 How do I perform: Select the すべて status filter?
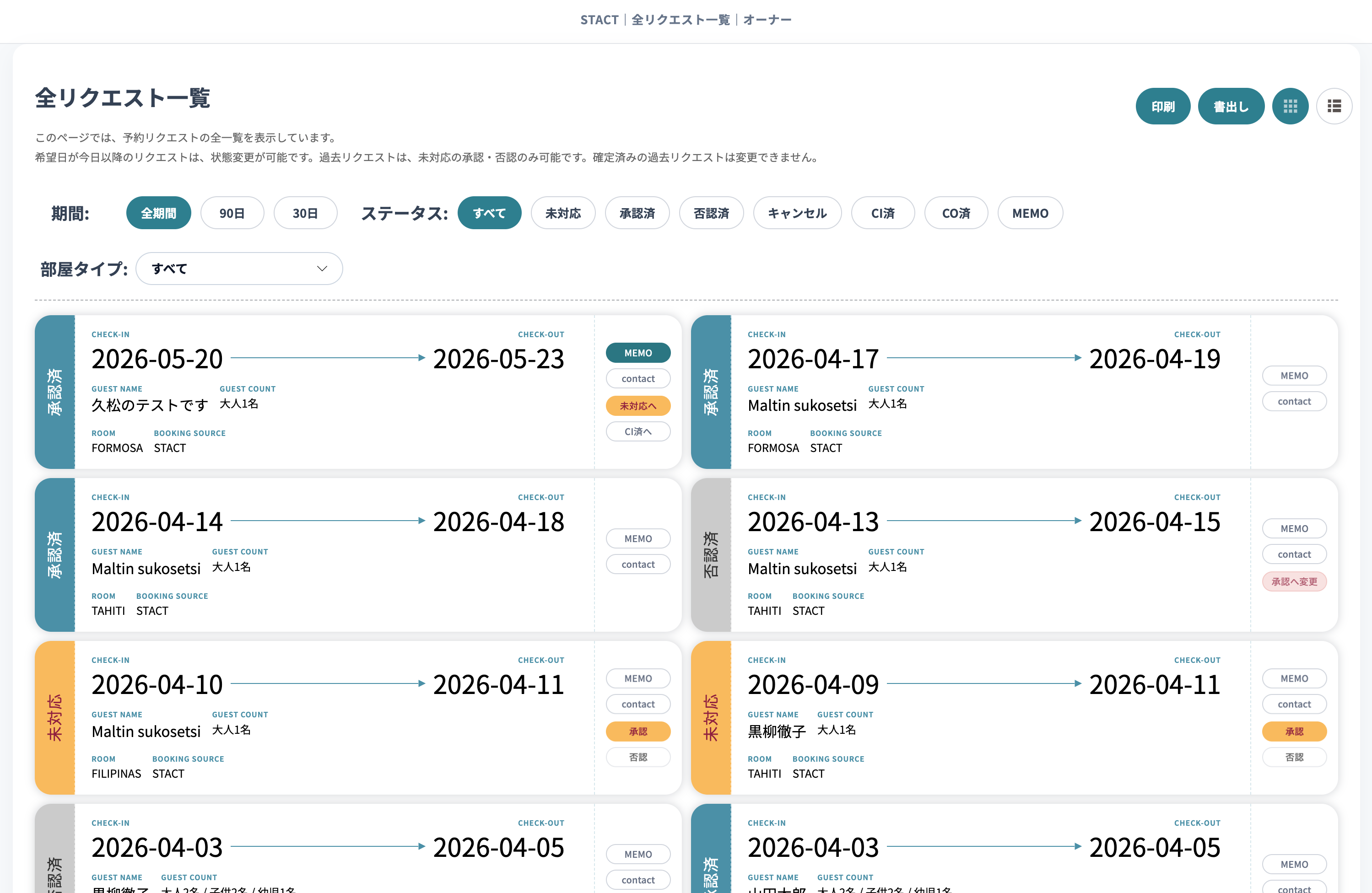[x=489, y=213]
